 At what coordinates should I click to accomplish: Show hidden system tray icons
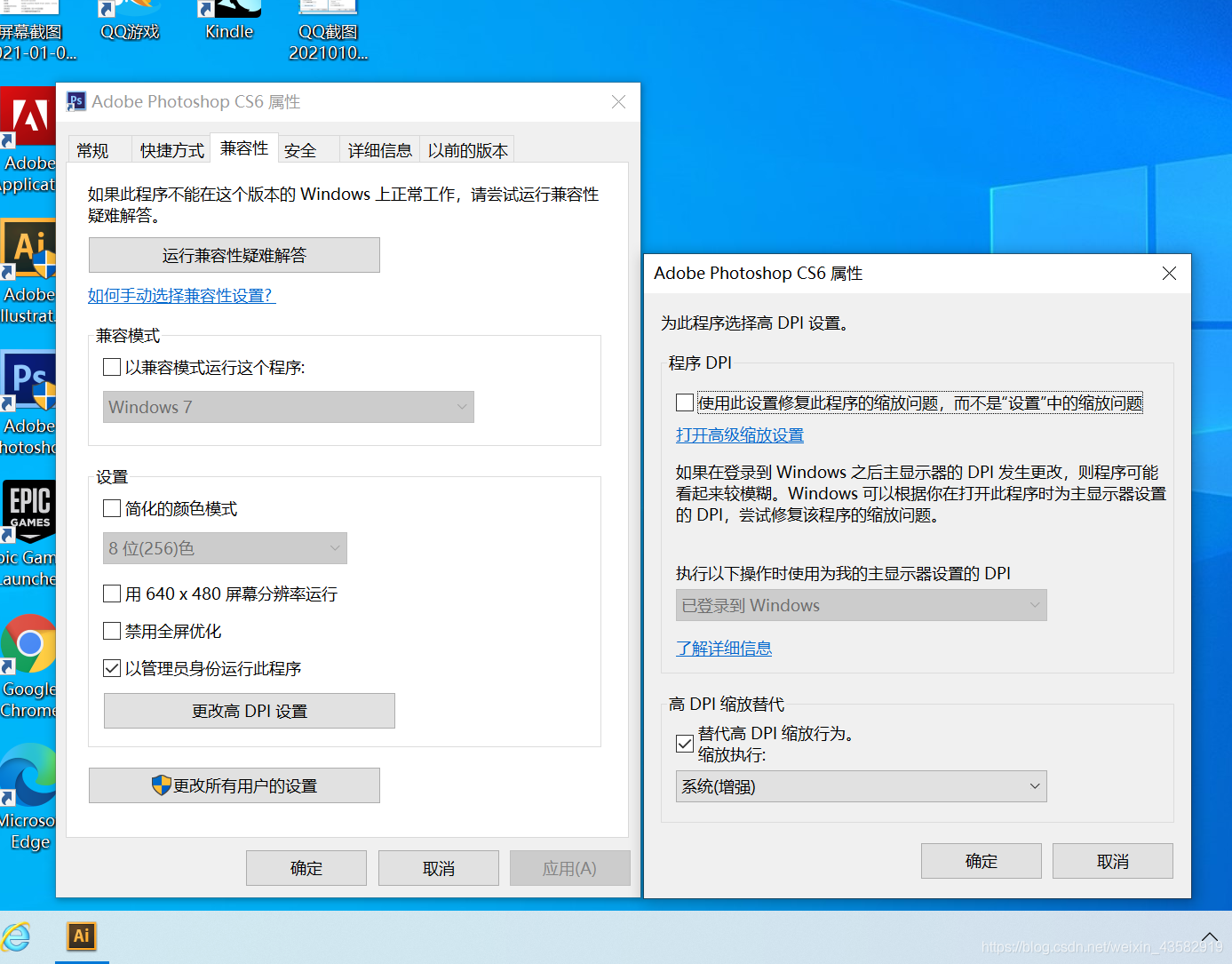tap(1210, 936)
